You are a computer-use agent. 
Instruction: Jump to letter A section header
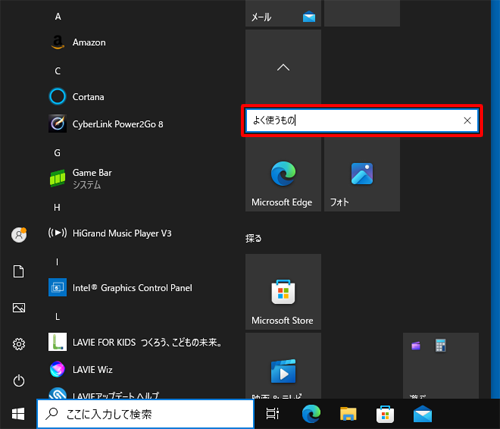tap(58, 16)
